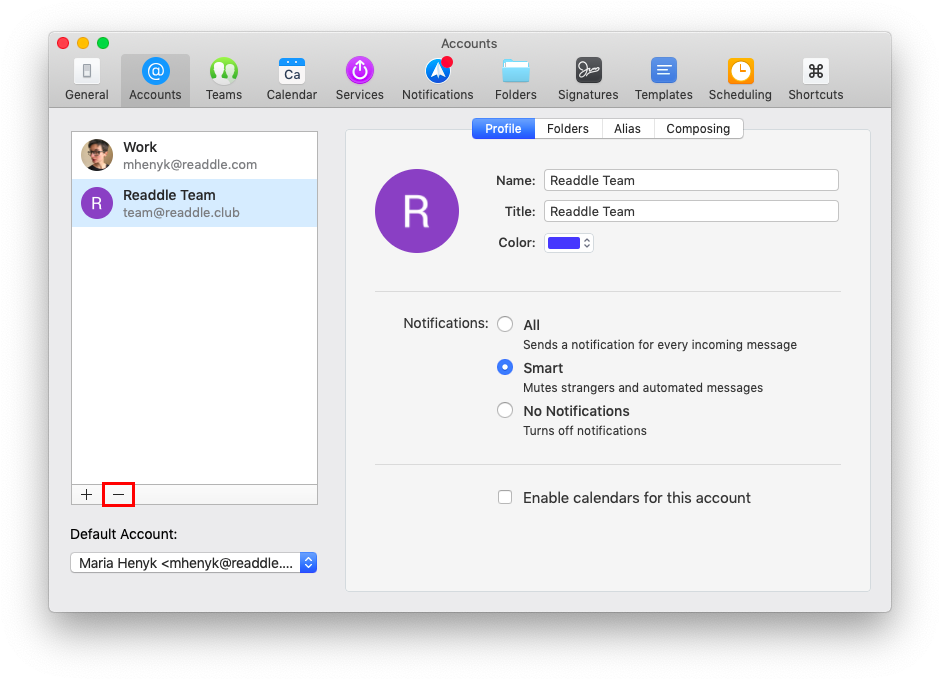939x679 pixels.
Task: Open the General preferences pane
Action: [87, 80]
